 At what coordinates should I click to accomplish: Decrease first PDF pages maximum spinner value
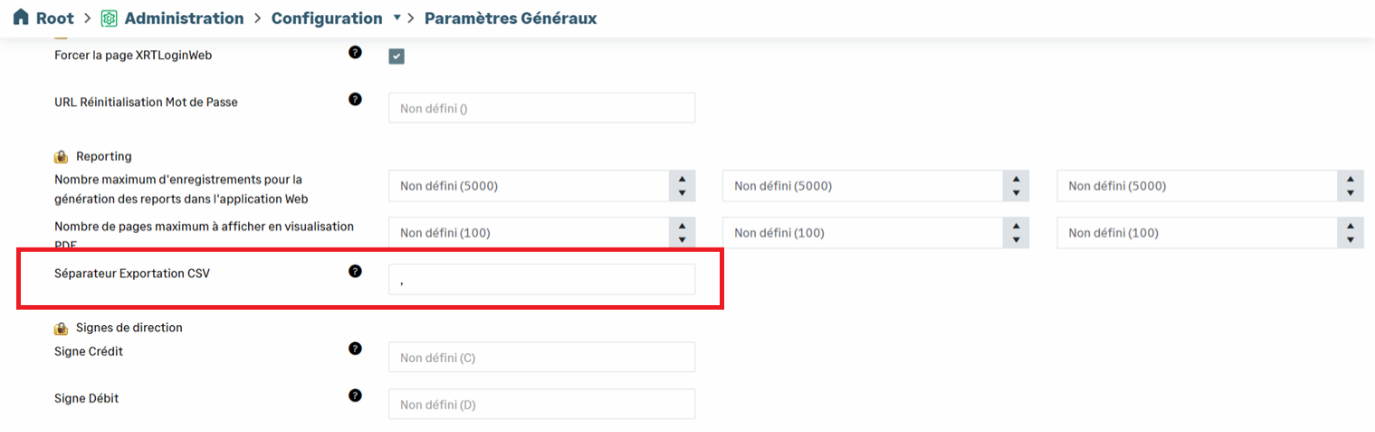pyautogui.click(x=681, y=240)
